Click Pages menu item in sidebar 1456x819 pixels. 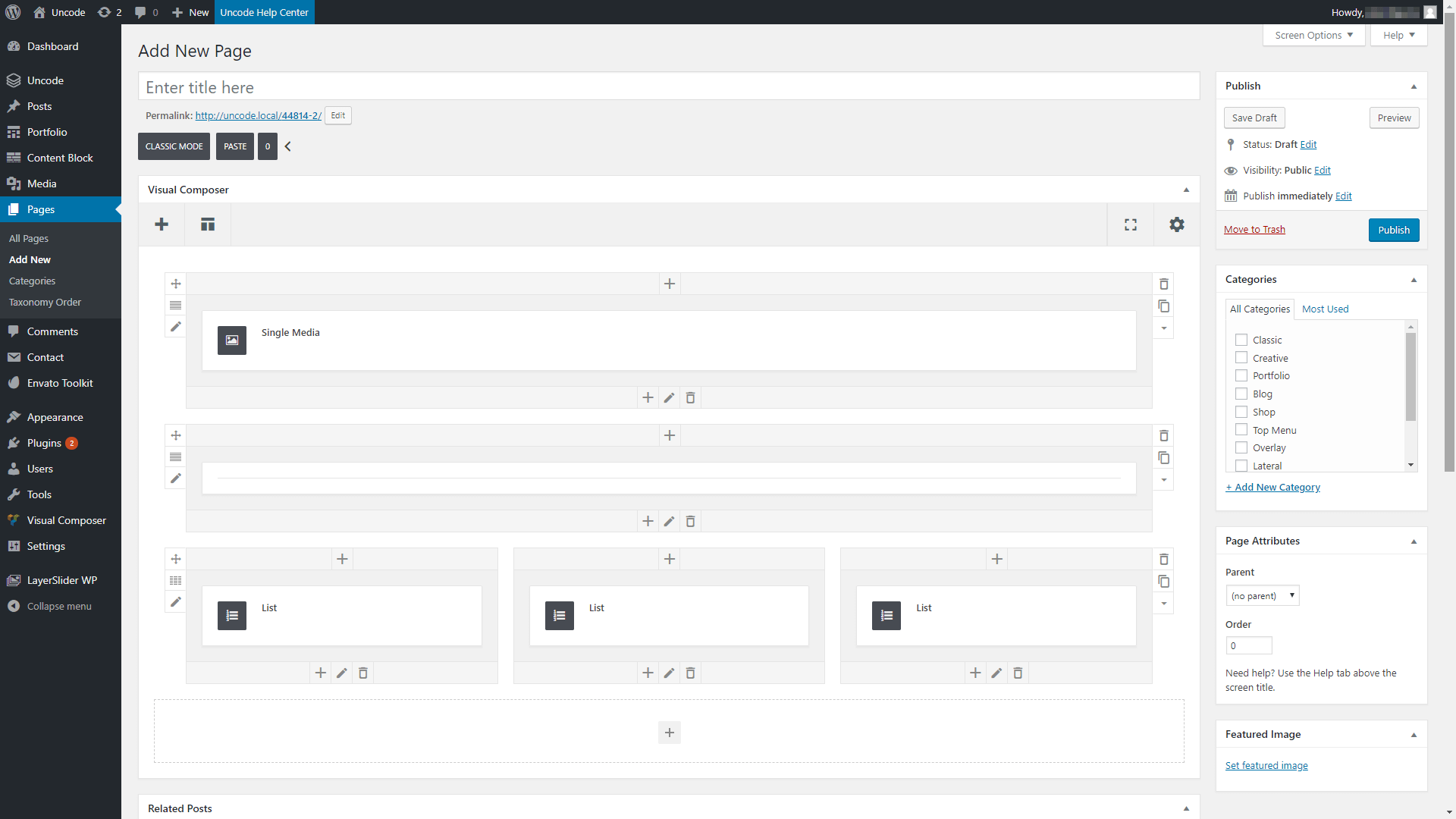40,209
